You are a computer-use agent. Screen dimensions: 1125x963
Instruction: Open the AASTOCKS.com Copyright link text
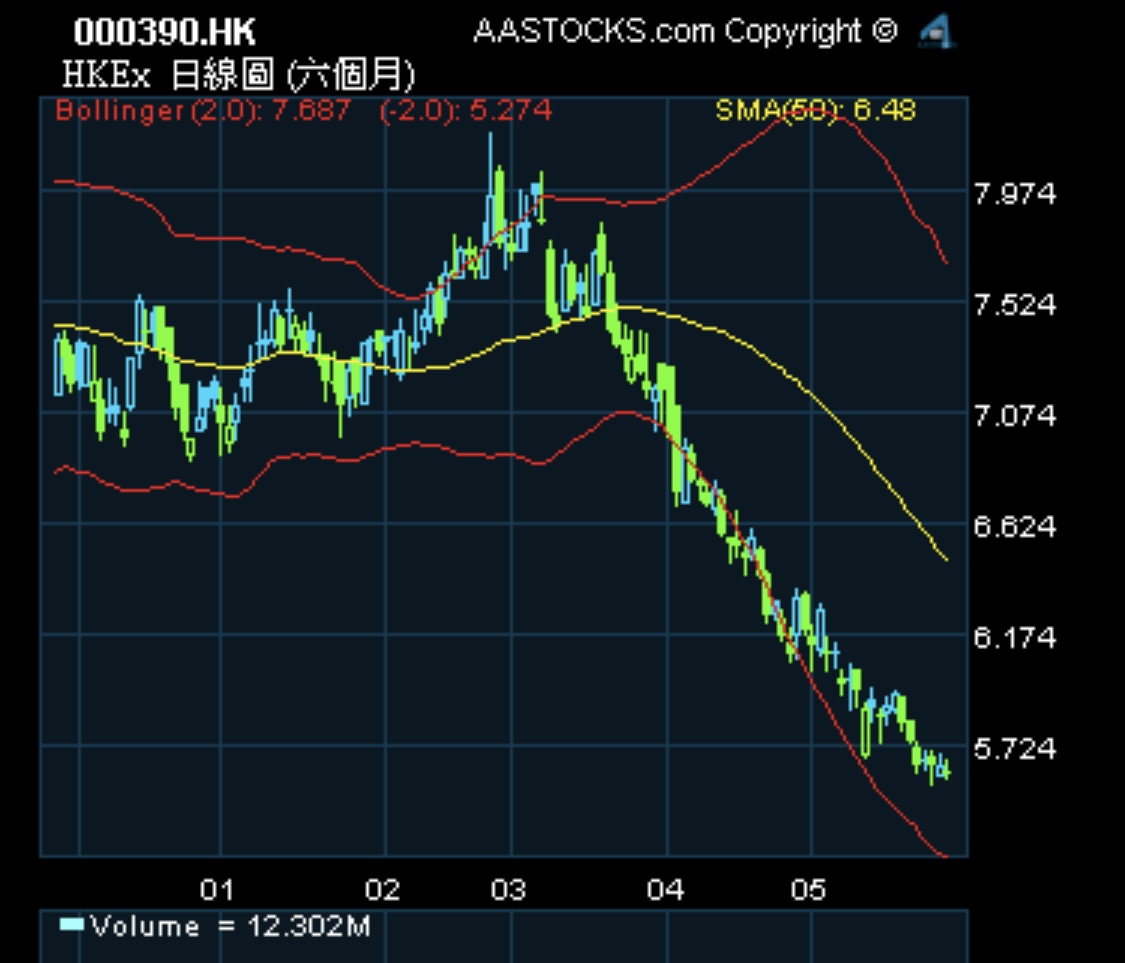(x=686, y=32)
